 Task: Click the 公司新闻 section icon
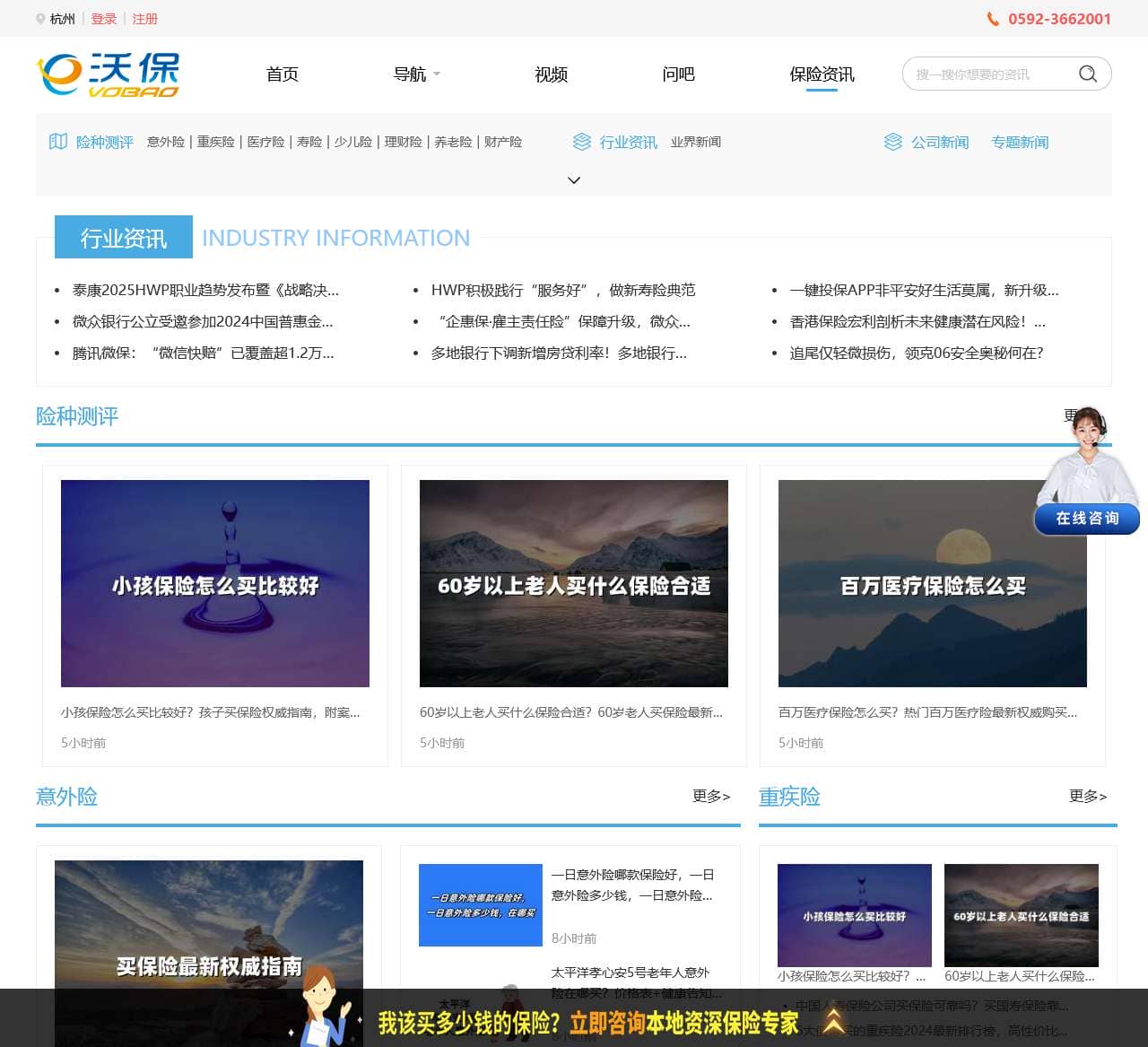point(893,141)
